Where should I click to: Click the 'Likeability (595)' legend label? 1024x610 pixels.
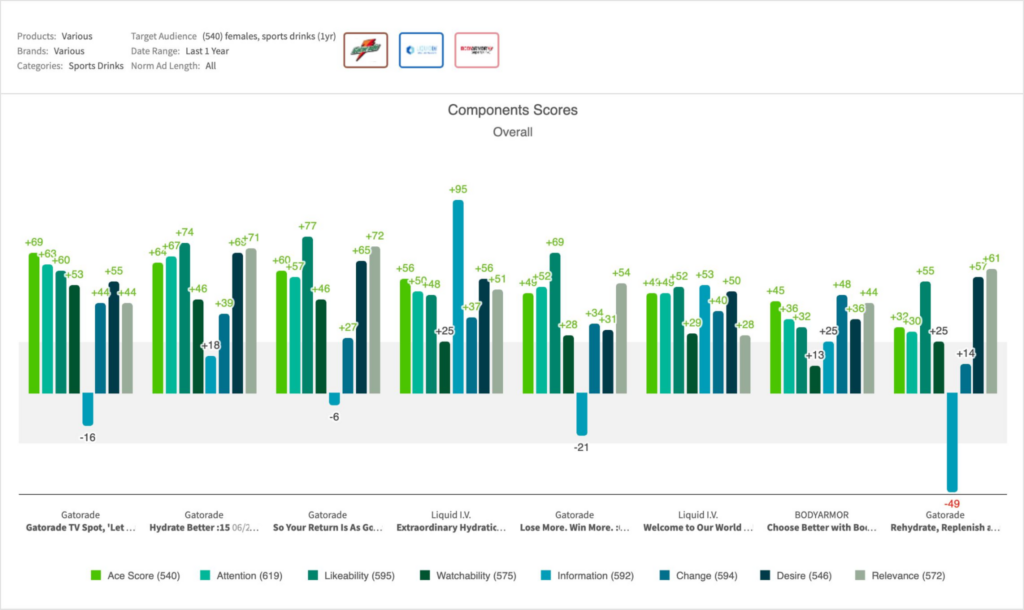(x=359, y=575)
